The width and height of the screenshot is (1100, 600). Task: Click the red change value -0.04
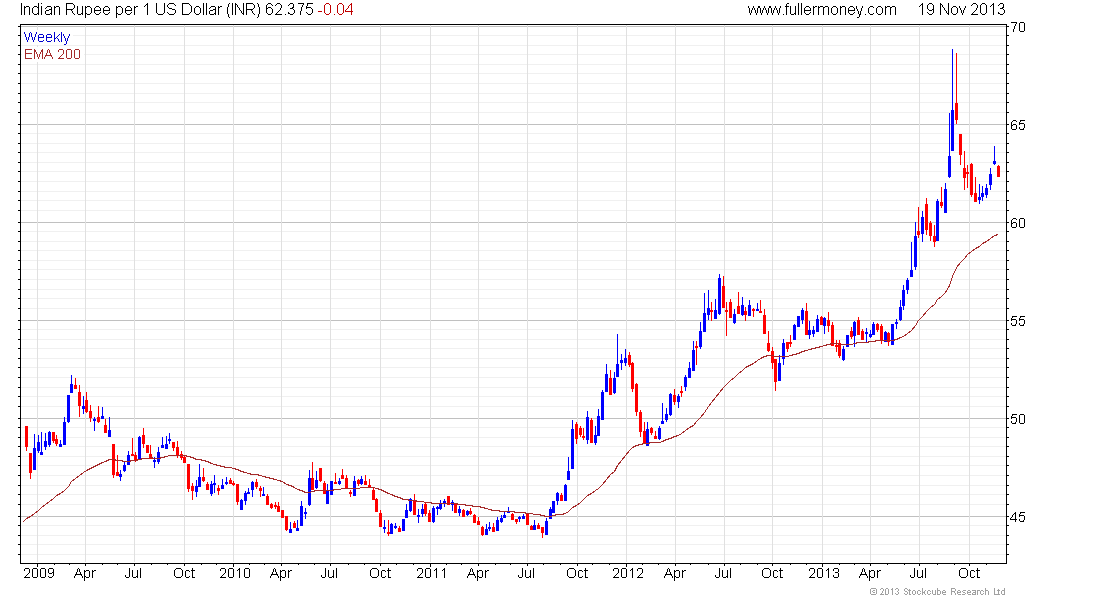pyautogui.click(x=335, y=10)
